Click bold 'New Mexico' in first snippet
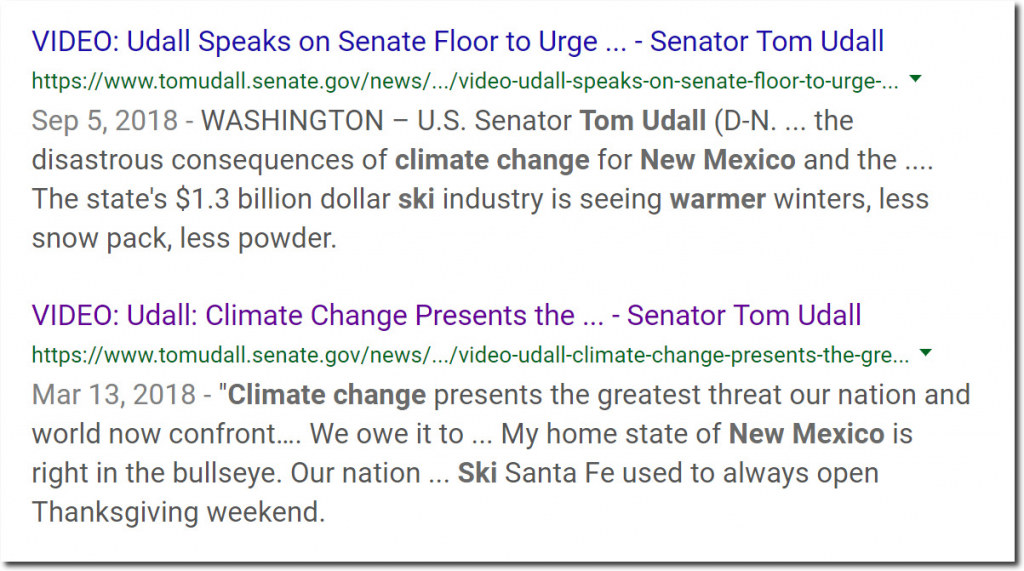Viewport: 1024px width, 571px height. (x=718, y=160)
